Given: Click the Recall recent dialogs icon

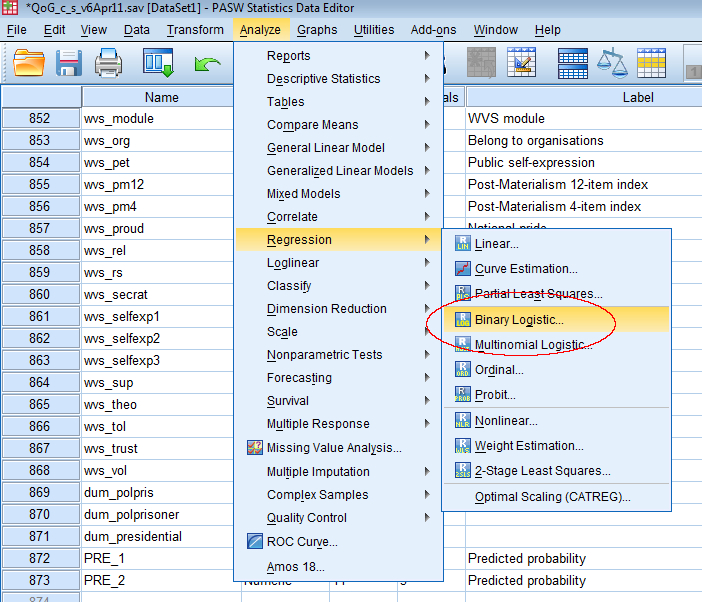Looking at the screenshot, I should point(158,64).
